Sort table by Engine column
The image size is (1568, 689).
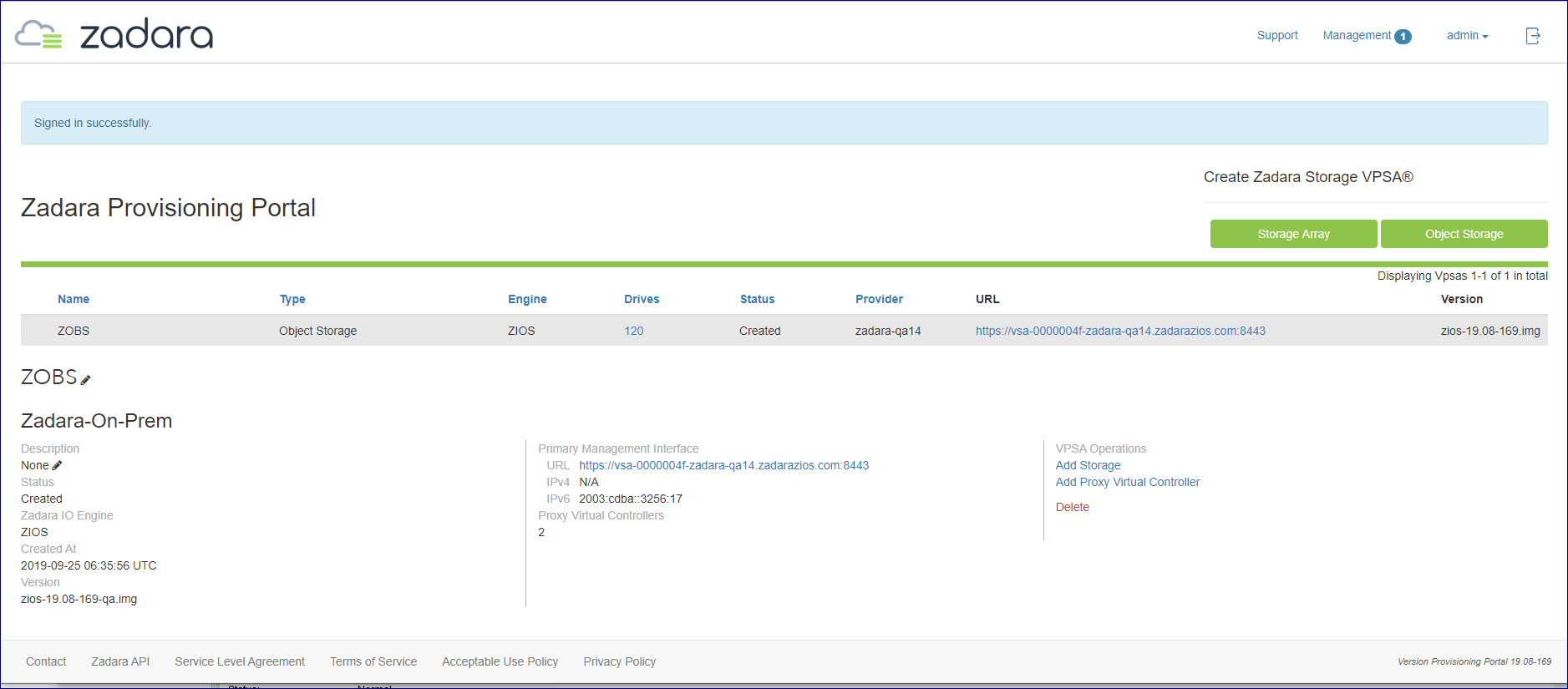click(x=527, y=299)
